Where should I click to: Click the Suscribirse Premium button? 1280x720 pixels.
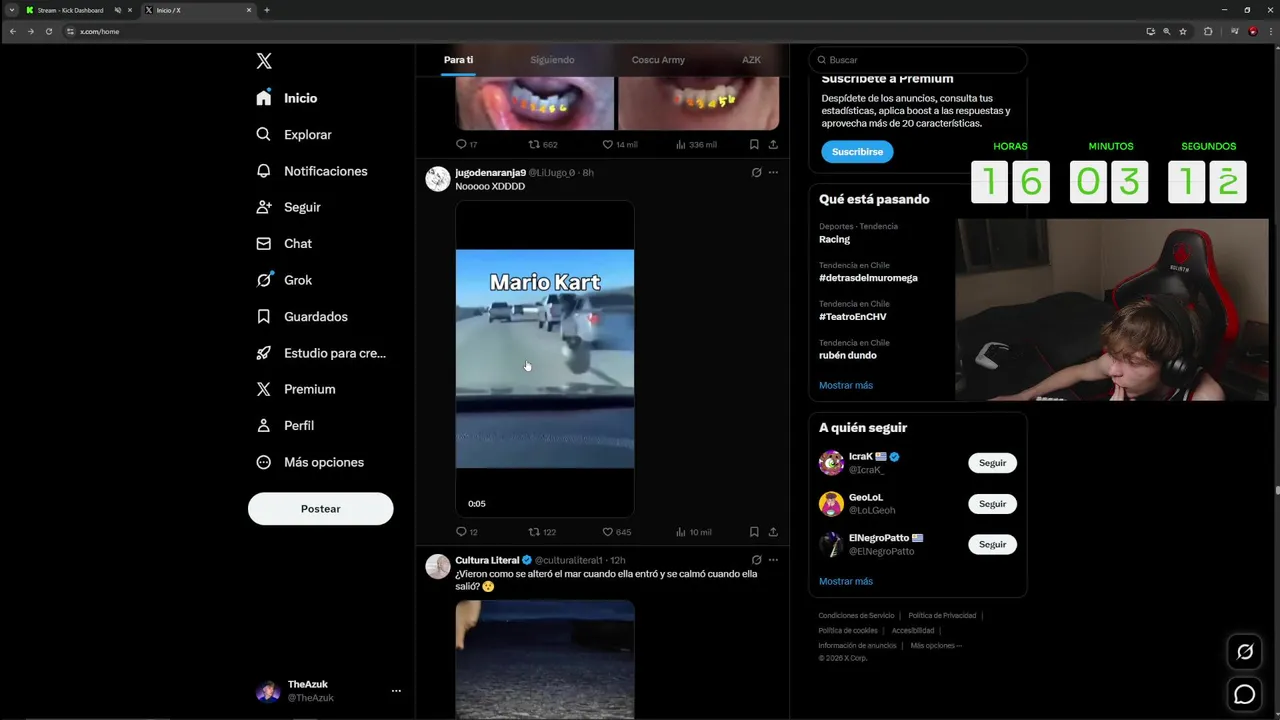pos(857,152)
